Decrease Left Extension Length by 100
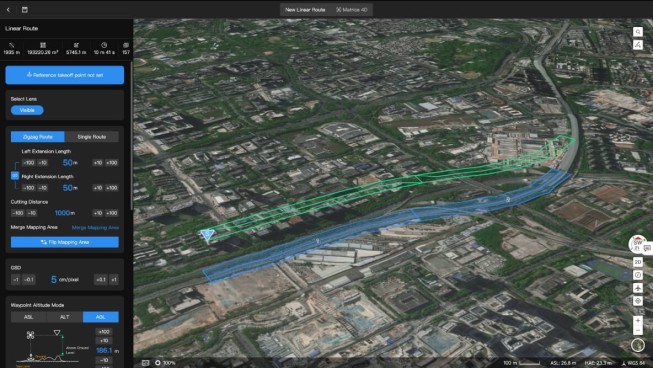This screenshot has width=653, height=368. (29, 163)
